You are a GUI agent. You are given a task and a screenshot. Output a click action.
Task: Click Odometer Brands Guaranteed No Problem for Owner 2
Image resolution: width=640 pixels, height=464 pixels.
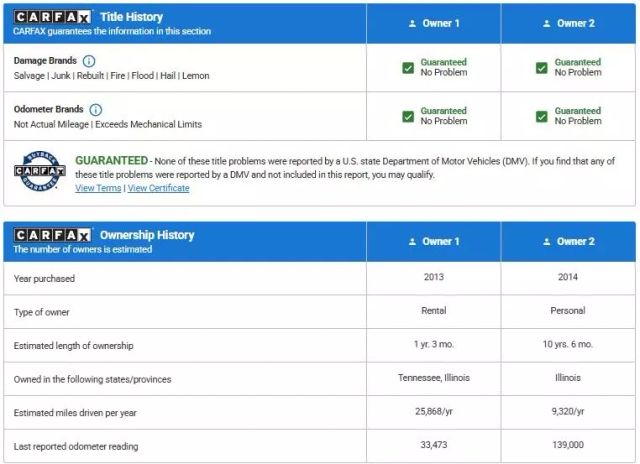(578, 116)
